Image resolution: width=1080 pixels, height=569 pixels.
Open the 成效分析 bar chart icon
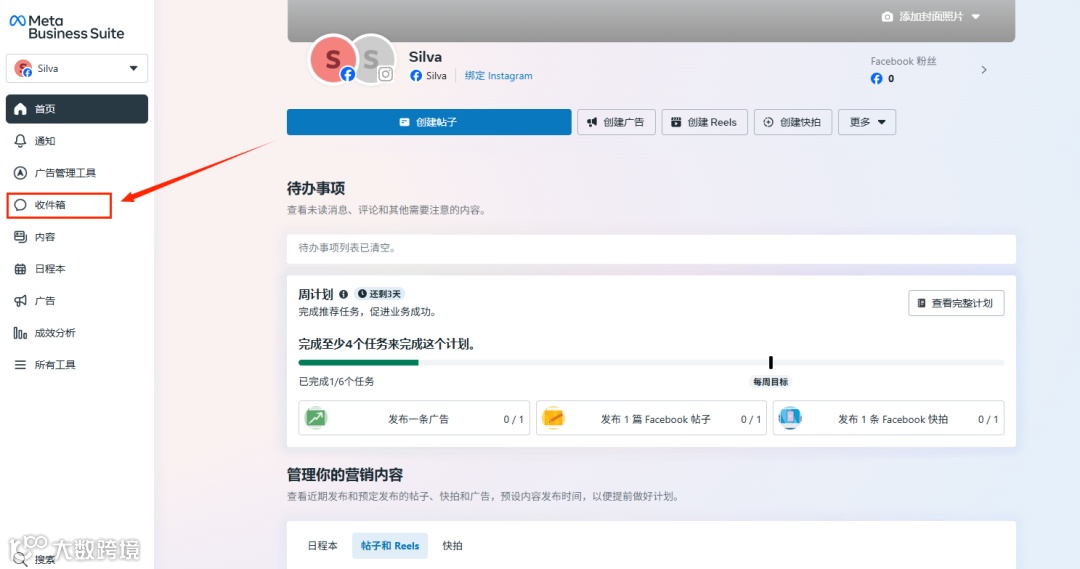[21, 333]
